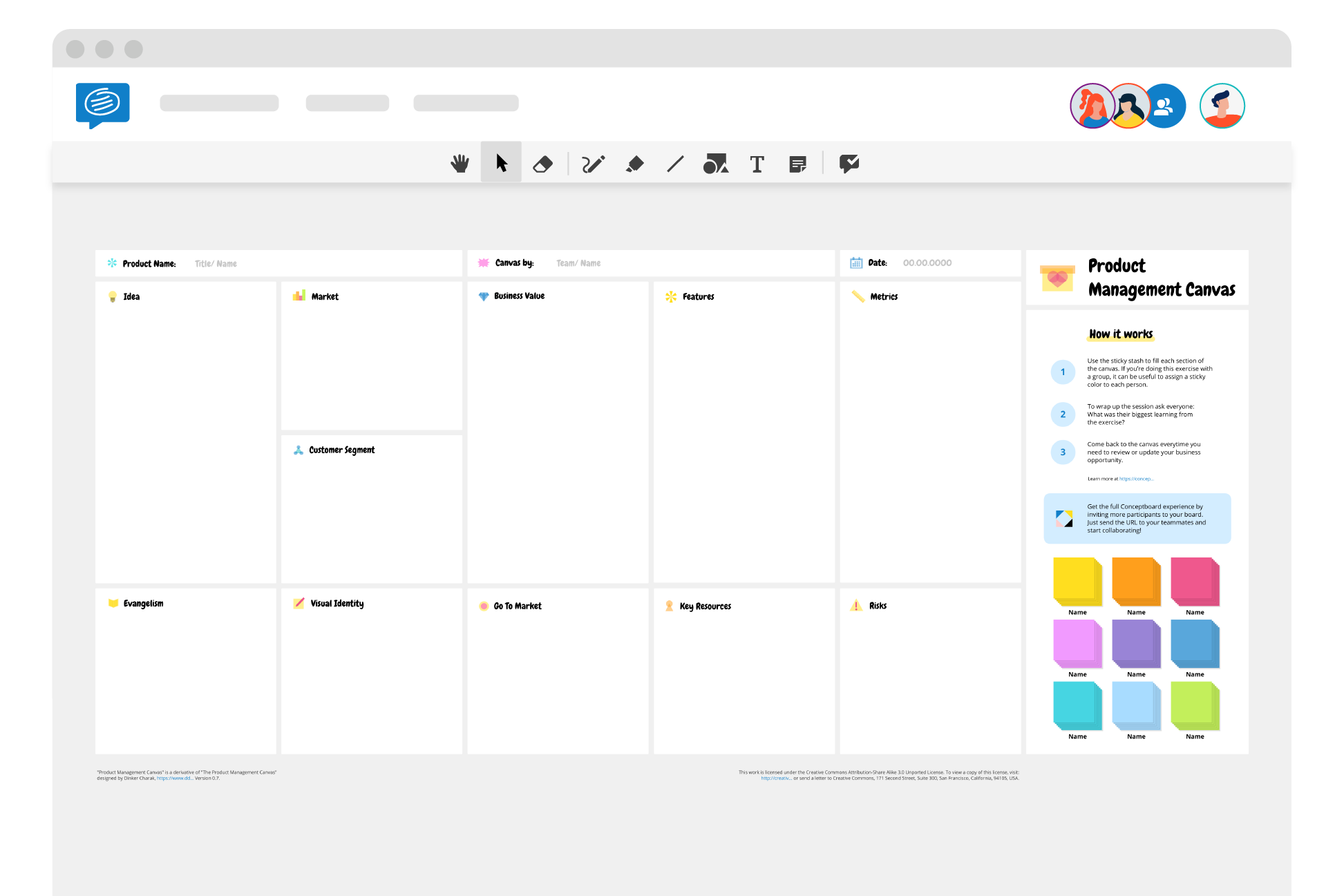
Task: Activate the hand/pan tool
Action: click(459, 163)
